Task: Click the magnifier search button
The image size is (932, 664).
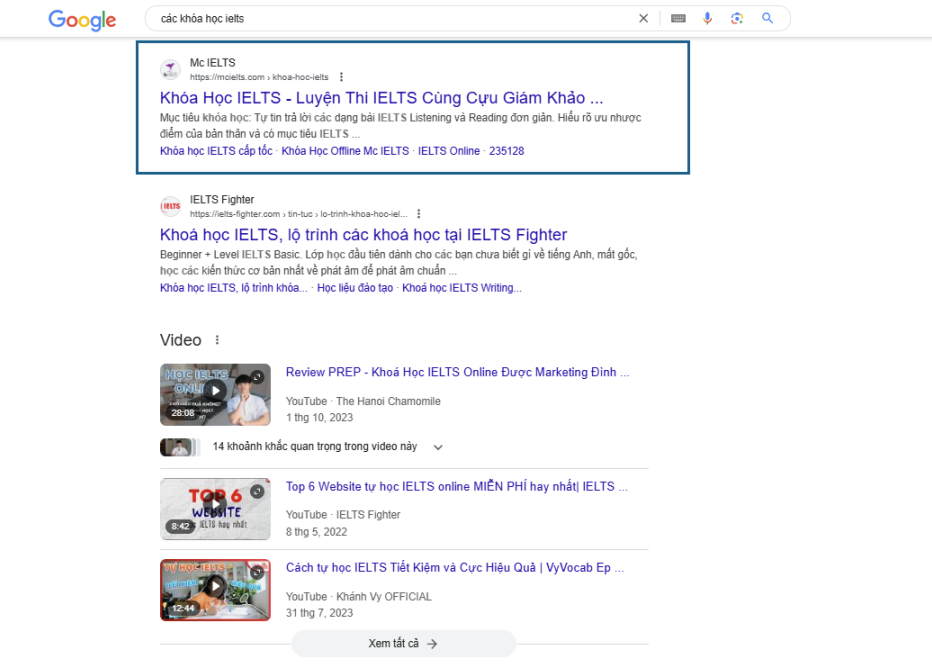Action: (768, 18)
